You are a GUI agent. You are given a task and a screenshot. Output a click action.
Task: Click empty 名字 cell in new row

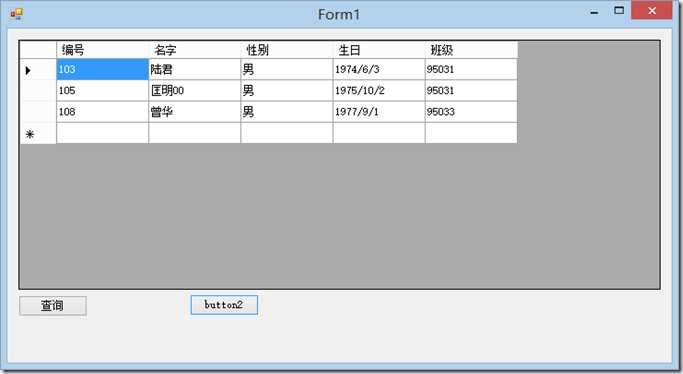tap(195, 133)
